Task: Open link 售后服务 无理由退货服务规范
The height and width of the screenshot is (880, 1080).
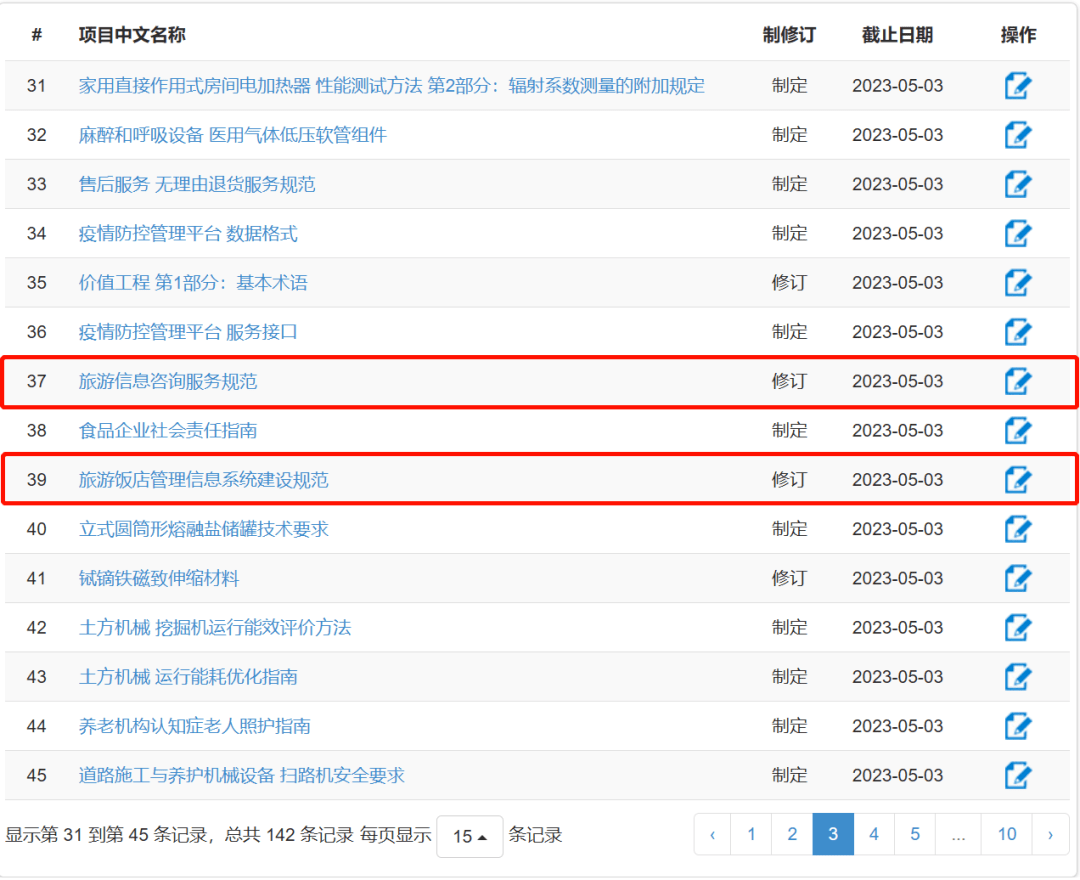Action: (197, 184)
